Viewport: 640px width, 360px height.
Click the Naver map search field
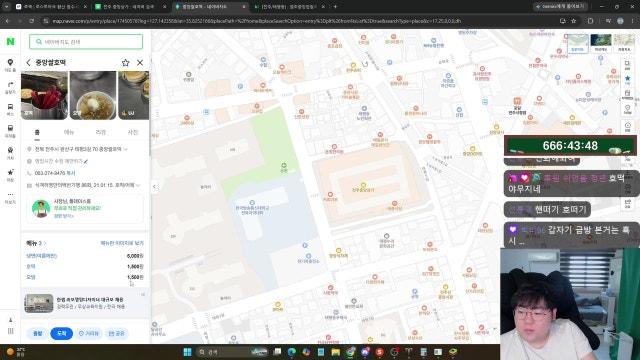point(86,42)
